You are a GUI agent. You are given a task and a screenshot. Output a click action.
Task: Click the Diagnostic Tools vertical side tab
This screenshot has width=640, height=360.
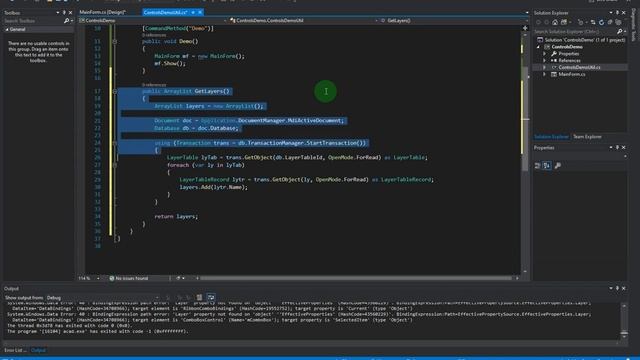634,25
